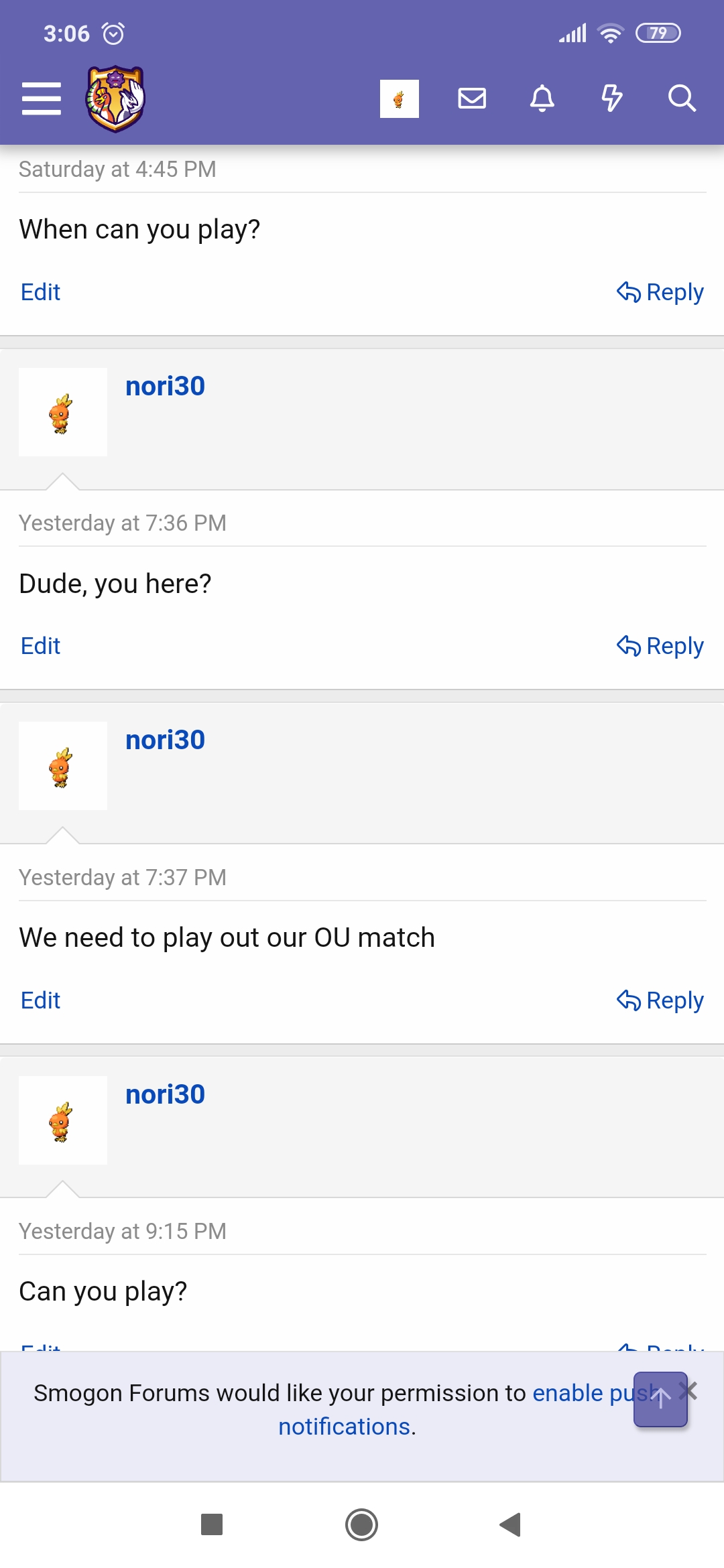The height and width of the screenshot is (1568, 724).
Task: Open the inbox envelope icon
Action: 472,99
